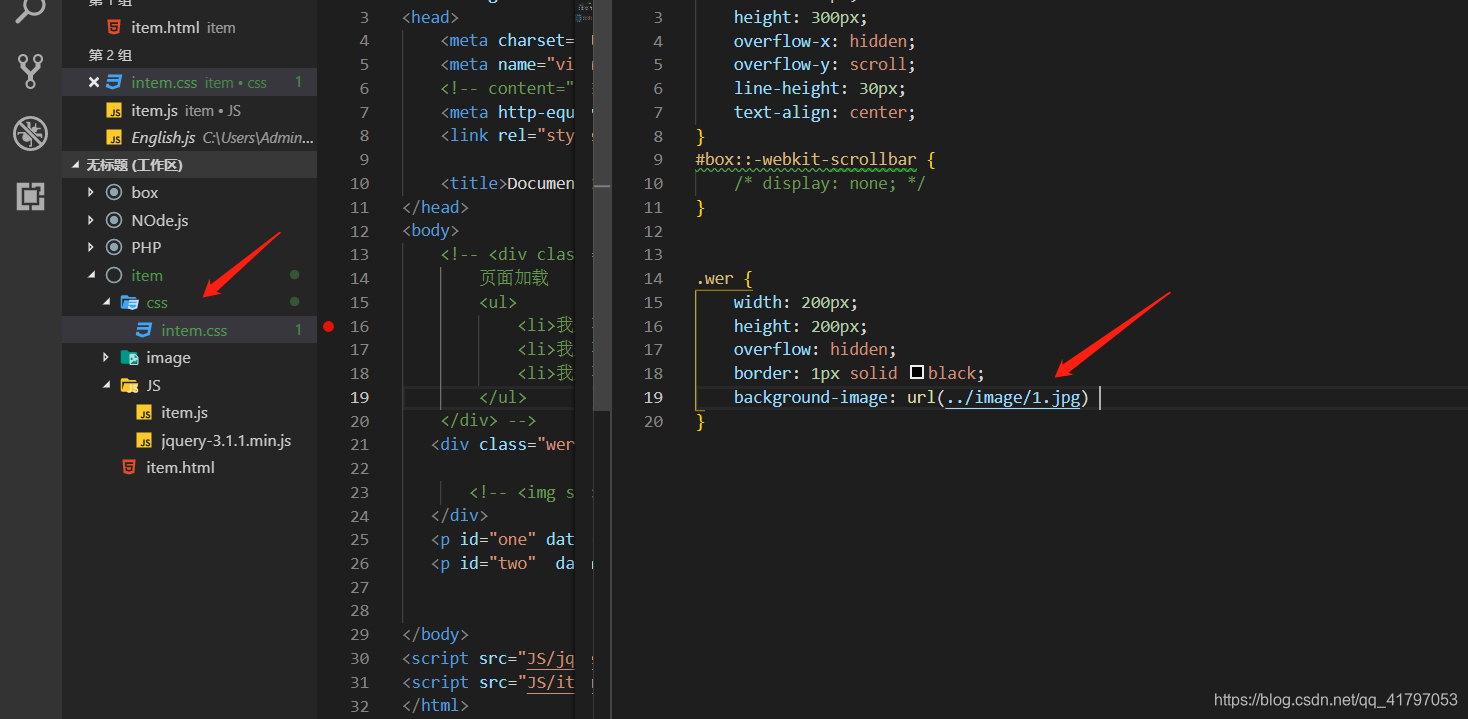Viewport: 1468px width, 719px height.
Task: Open the Extensions view
Action: tap(30, 196)
